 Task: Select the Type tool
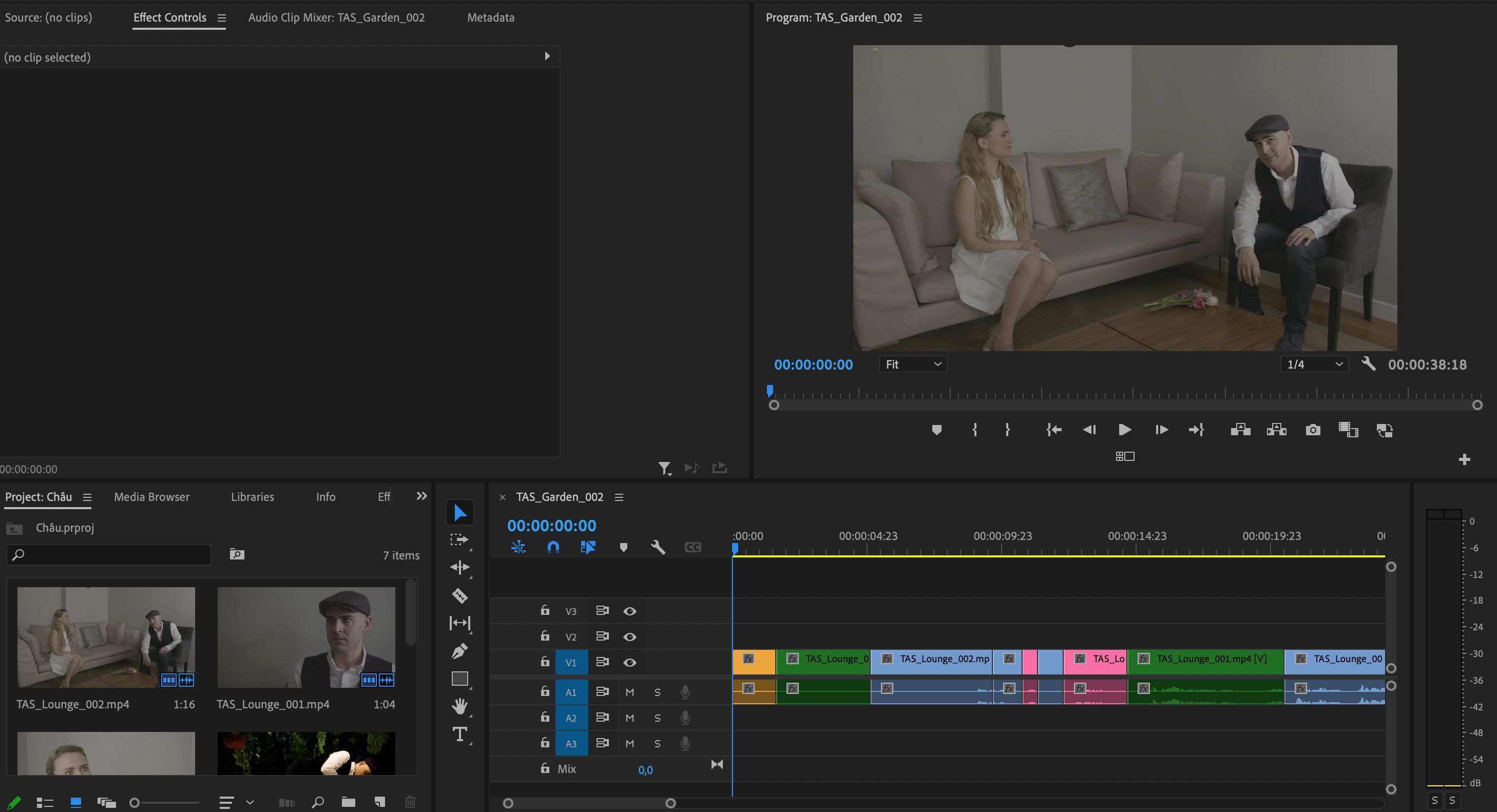(459, 734)
